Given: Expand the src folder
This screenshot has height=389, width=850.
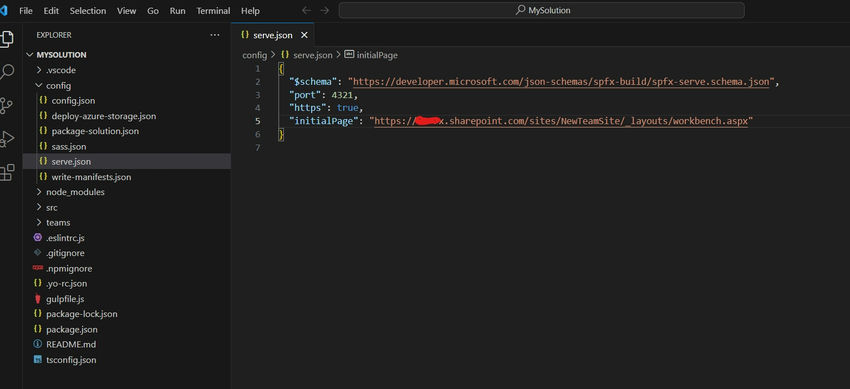Looking at the screenshot, I should 47,208.
